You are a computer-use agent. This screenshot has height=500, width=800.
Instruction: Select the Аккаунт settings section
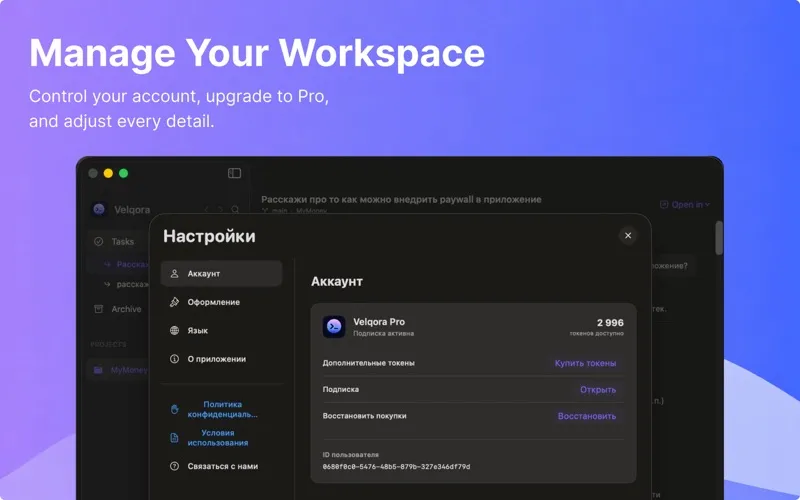(221, 274)
